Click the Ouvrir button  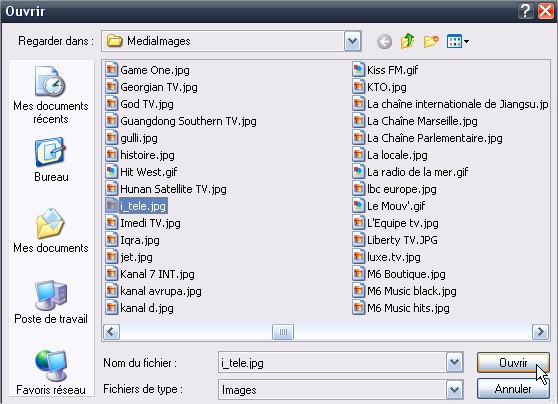(513, 363)
